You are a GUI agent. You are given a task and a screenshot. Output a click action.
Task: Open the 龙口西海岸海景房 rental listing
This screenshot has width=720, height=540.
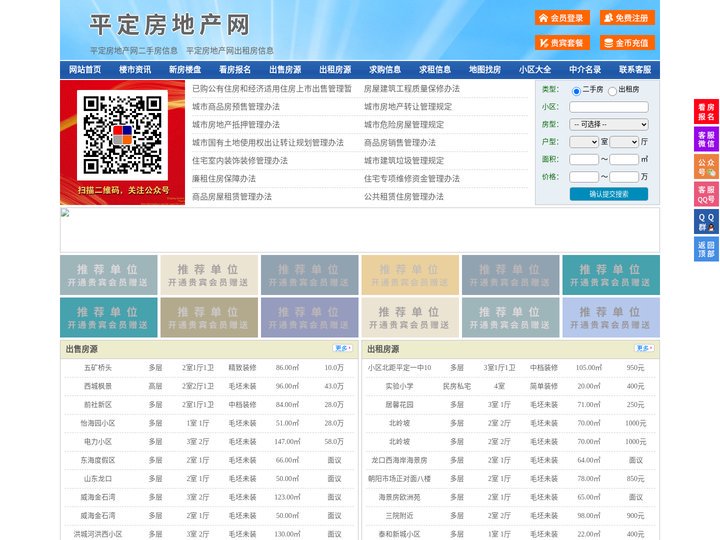point(399,460)
